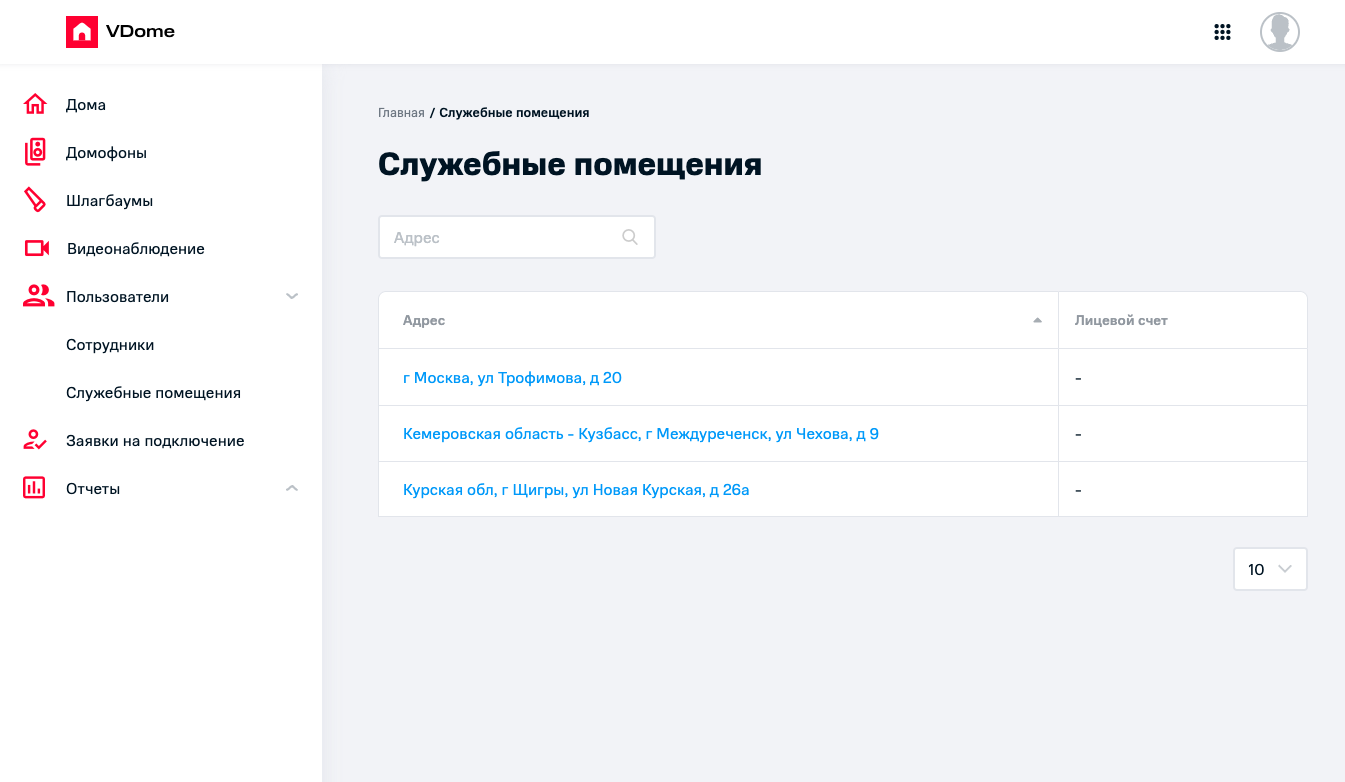
Task: Click Отчеты menu label
Action: point(93,488)
